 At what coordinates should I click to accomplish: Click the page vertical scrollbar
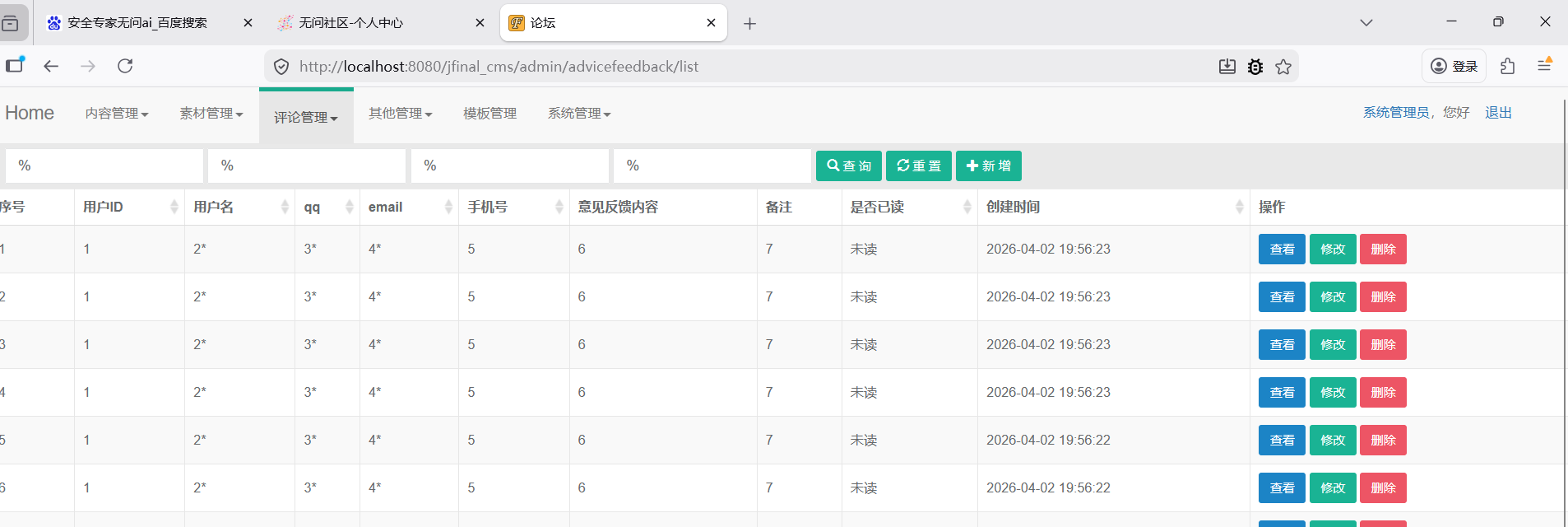(x=1564, y=313)
